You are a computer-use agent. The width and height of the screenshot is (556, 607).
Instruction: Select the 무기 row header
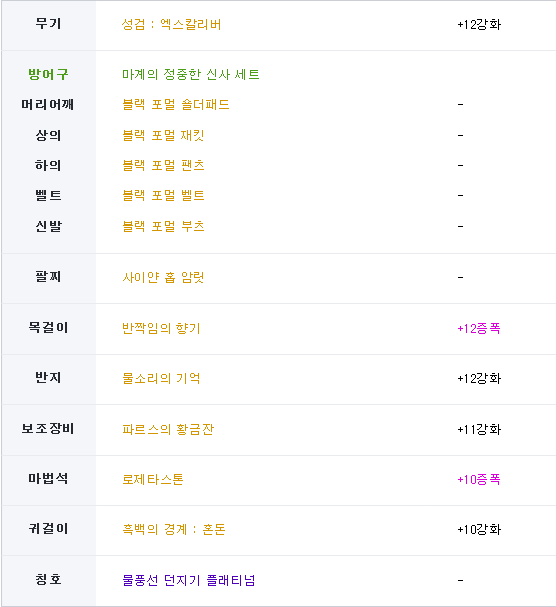point(48,24)
